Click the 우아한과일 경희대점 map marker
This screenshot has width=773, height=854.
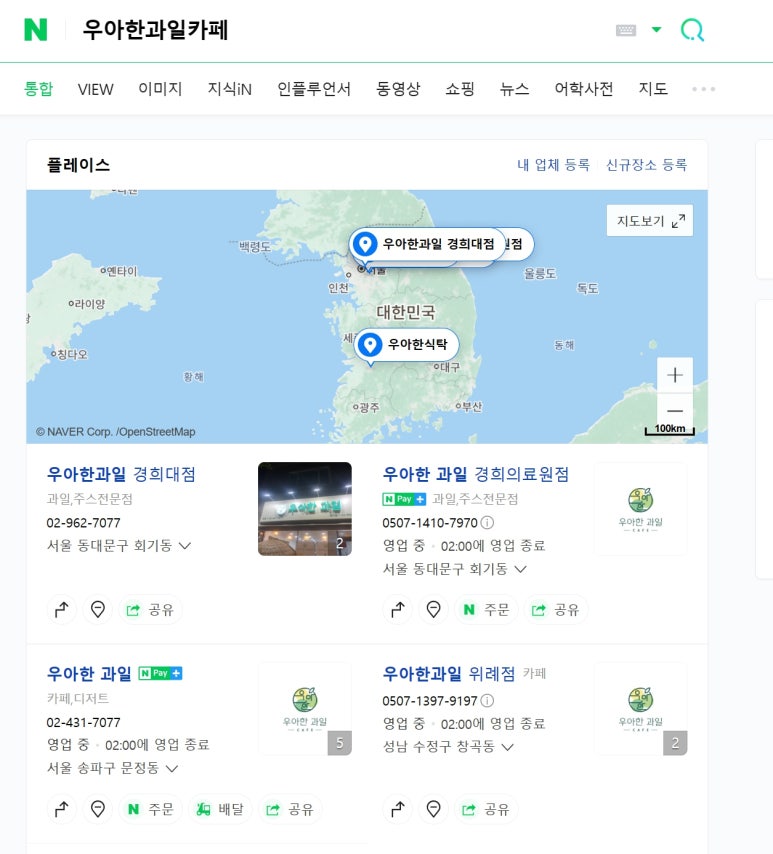[427, 243]
